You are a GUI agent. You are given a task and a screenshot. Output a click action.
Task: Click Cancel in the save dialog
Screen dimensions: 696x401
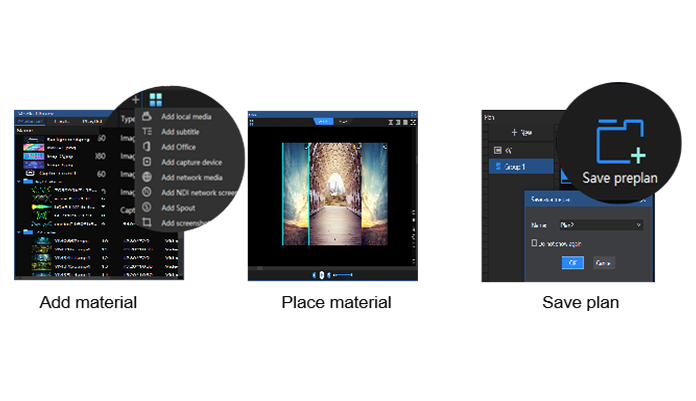(x=603, y=263)
